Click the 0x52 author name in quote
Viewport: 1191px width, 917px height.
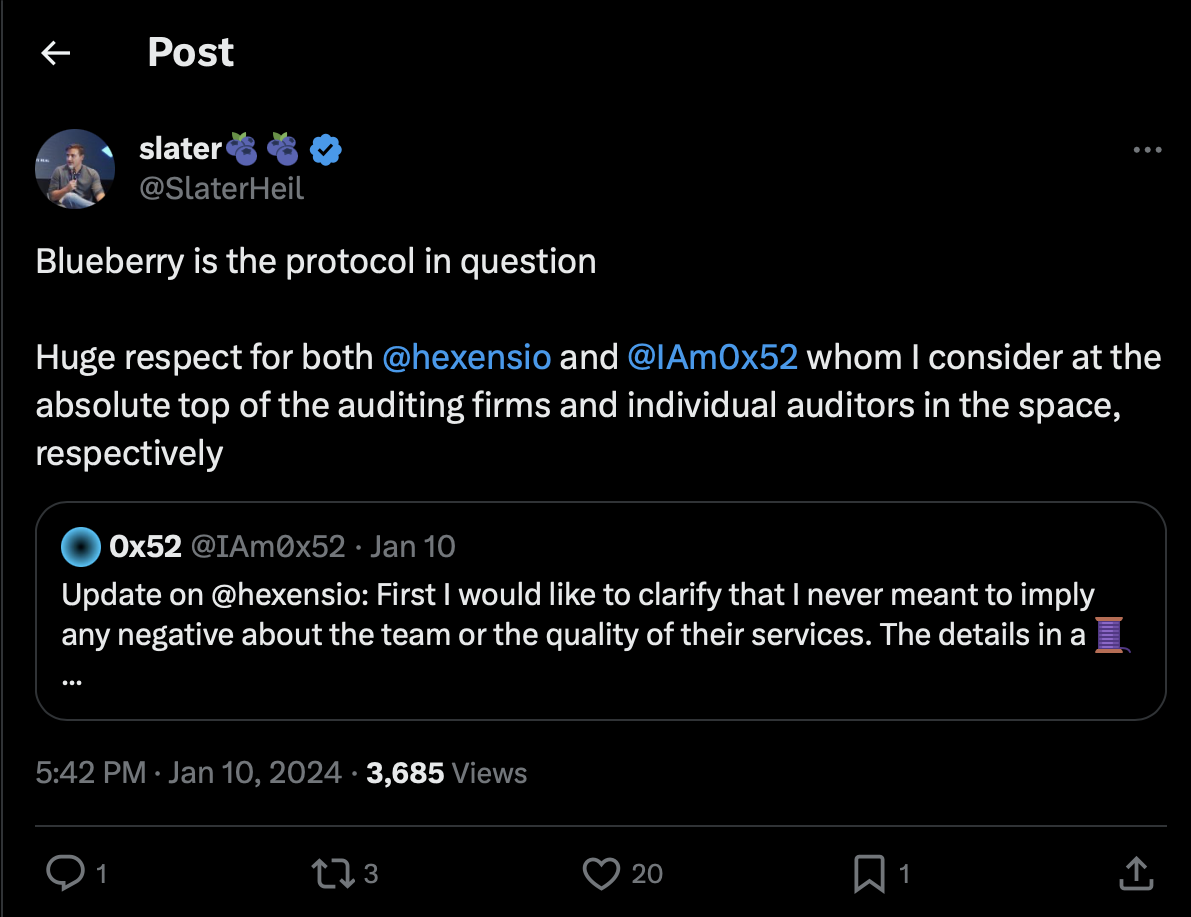(145, 546)
